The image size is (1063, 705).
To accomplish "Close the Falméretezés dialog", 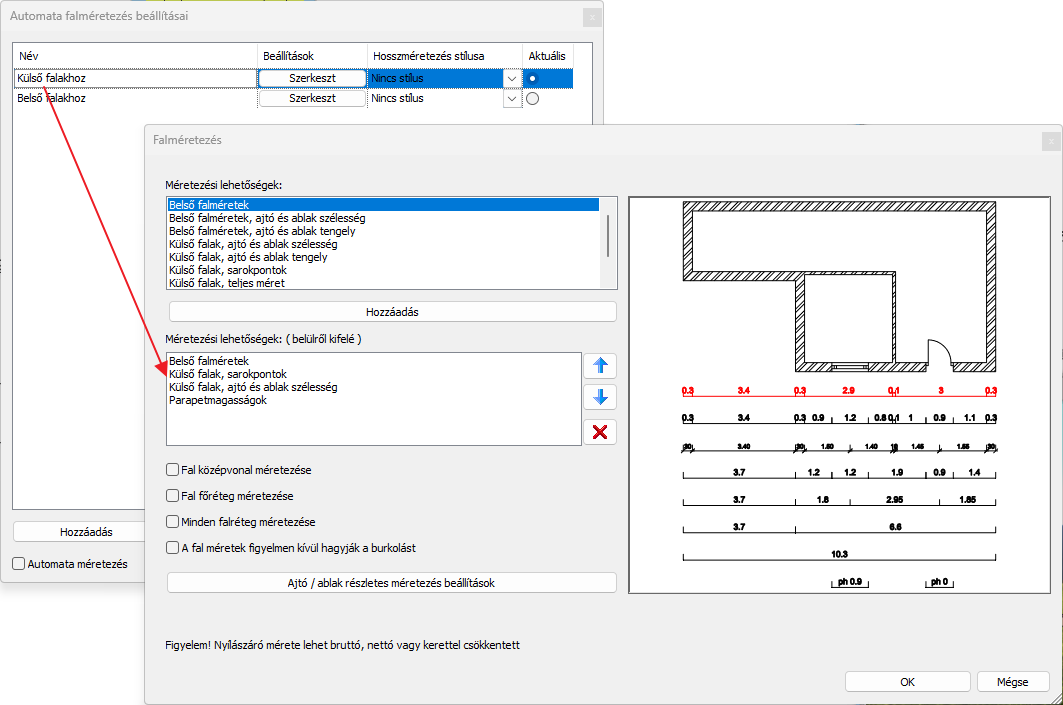I will point(1049,141).
